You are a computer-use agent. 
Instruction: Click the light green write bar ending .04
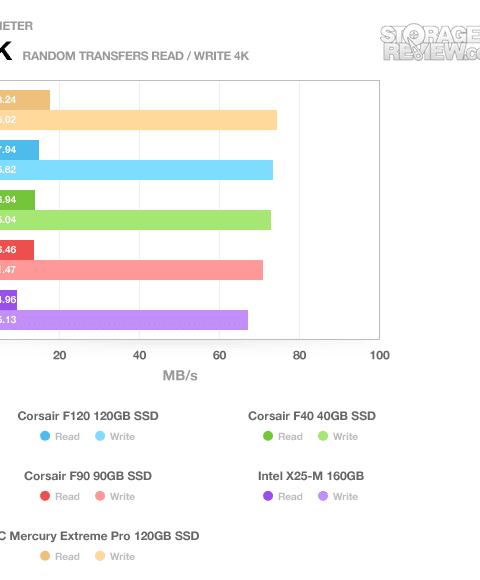(x=135, y=220)
